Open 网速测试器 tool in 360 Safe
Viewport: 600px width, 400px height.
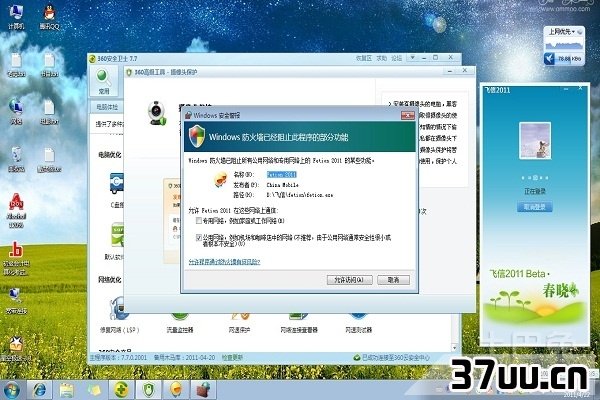coord(359,322)
